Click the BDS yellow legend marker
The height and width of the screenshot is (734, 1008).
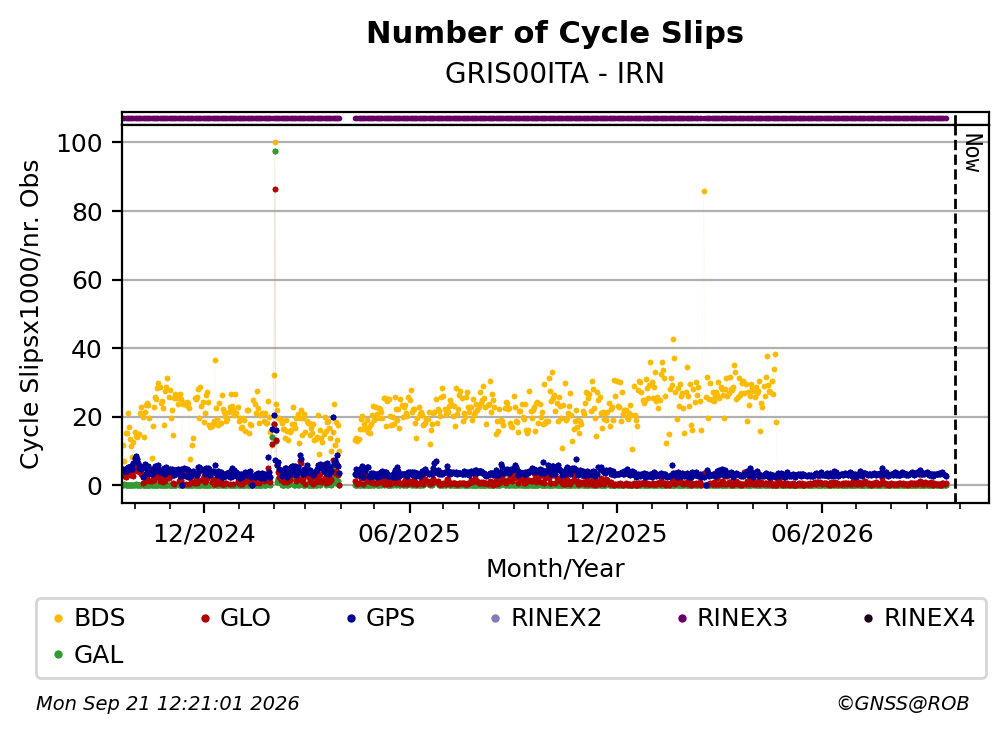(58, 618)
